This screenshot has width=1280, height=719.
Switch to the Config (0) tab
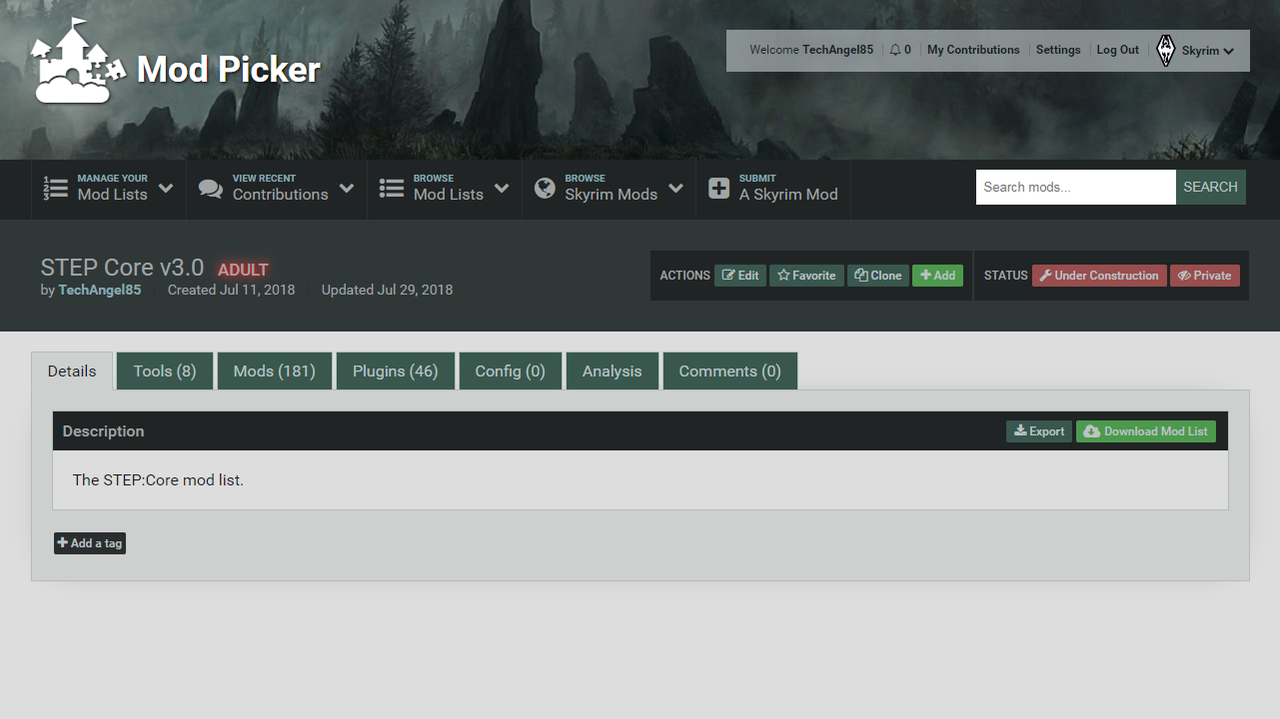pos(510,371)
